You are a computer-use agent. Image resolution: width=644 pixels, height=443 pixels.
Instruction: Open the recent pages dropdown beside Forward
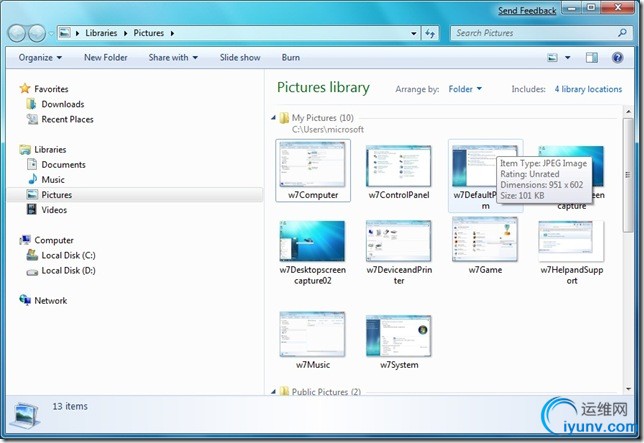pyautogui.click(x=51, y=34)
